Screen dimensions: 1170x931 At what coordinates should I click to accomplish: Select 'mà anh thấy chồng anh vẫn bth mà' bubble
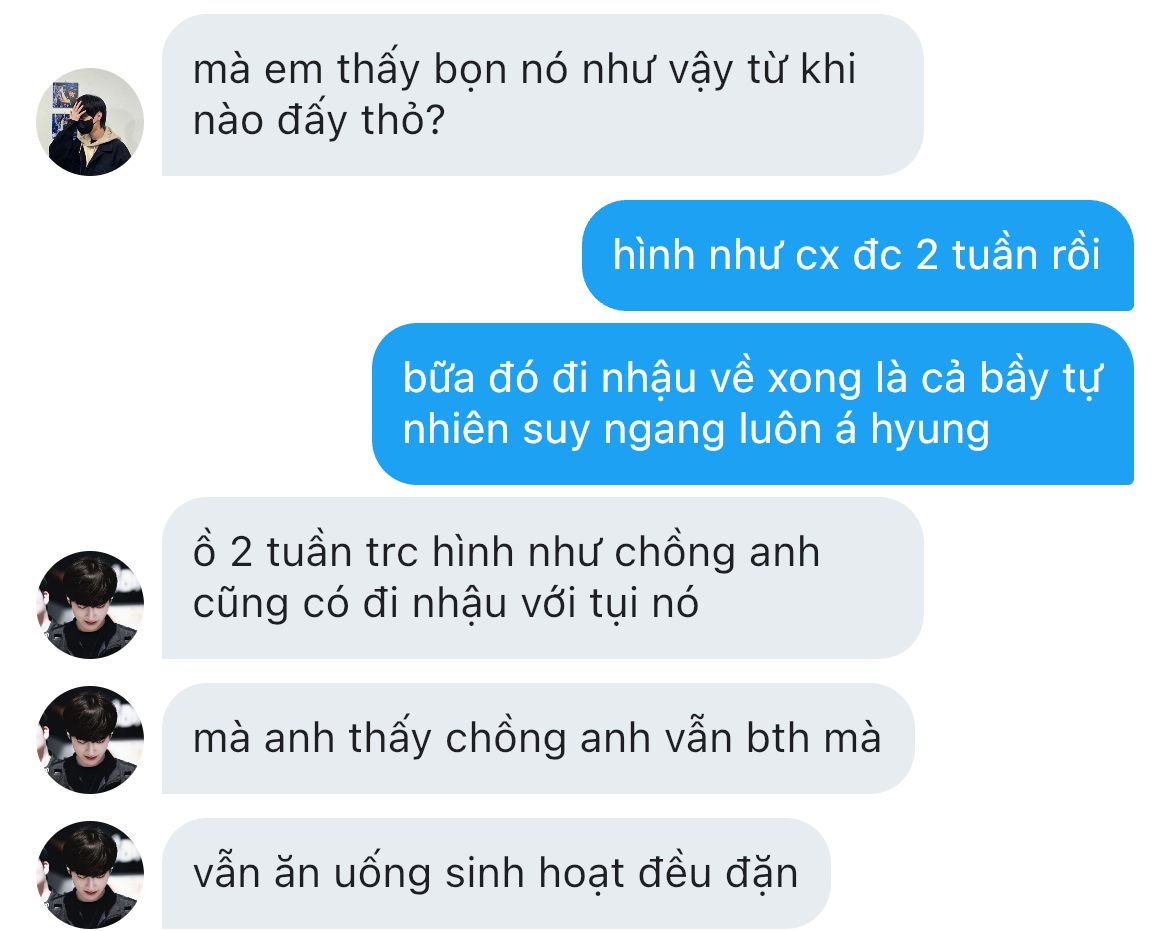[x=538, y=739]
